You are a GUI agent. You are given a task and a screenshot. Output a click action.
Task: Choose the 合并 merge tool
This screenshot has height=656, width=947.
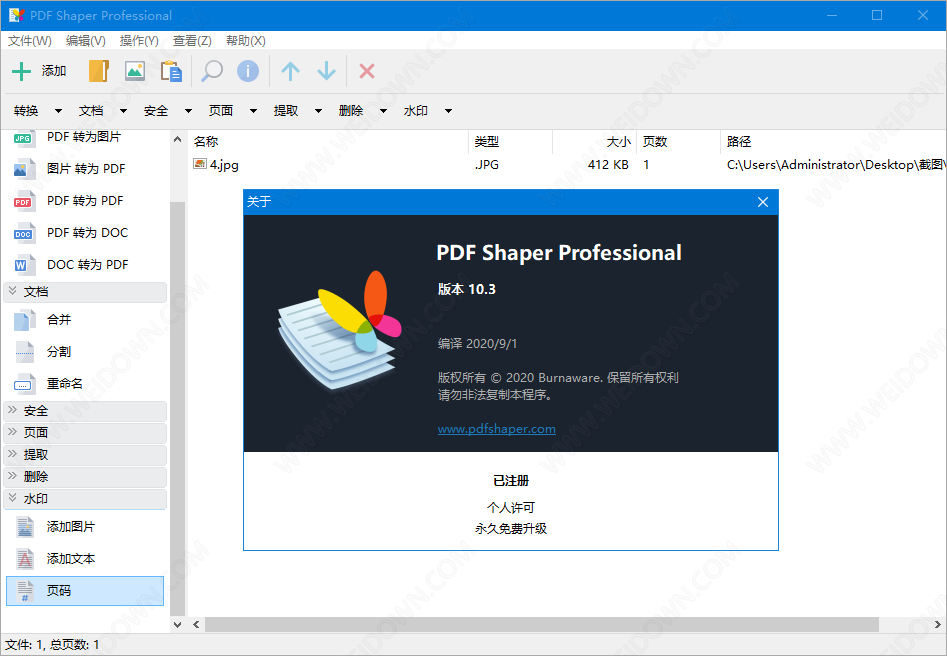pos(85,320)
